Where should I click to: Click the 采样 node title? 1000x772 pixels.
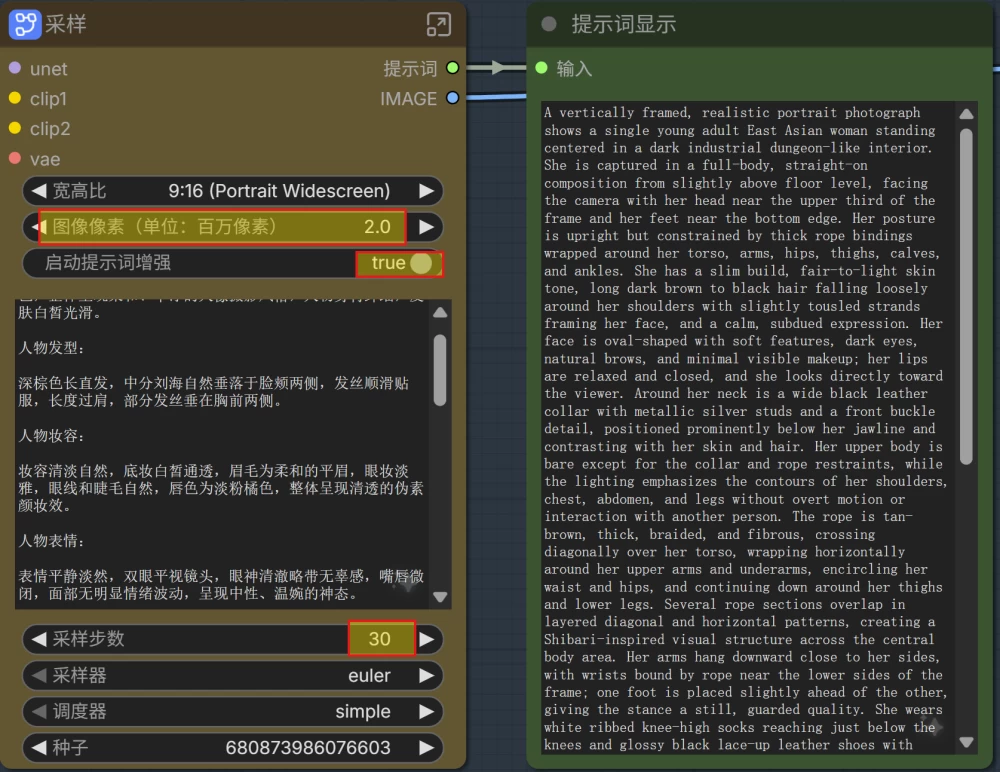(x=66, y=24)
